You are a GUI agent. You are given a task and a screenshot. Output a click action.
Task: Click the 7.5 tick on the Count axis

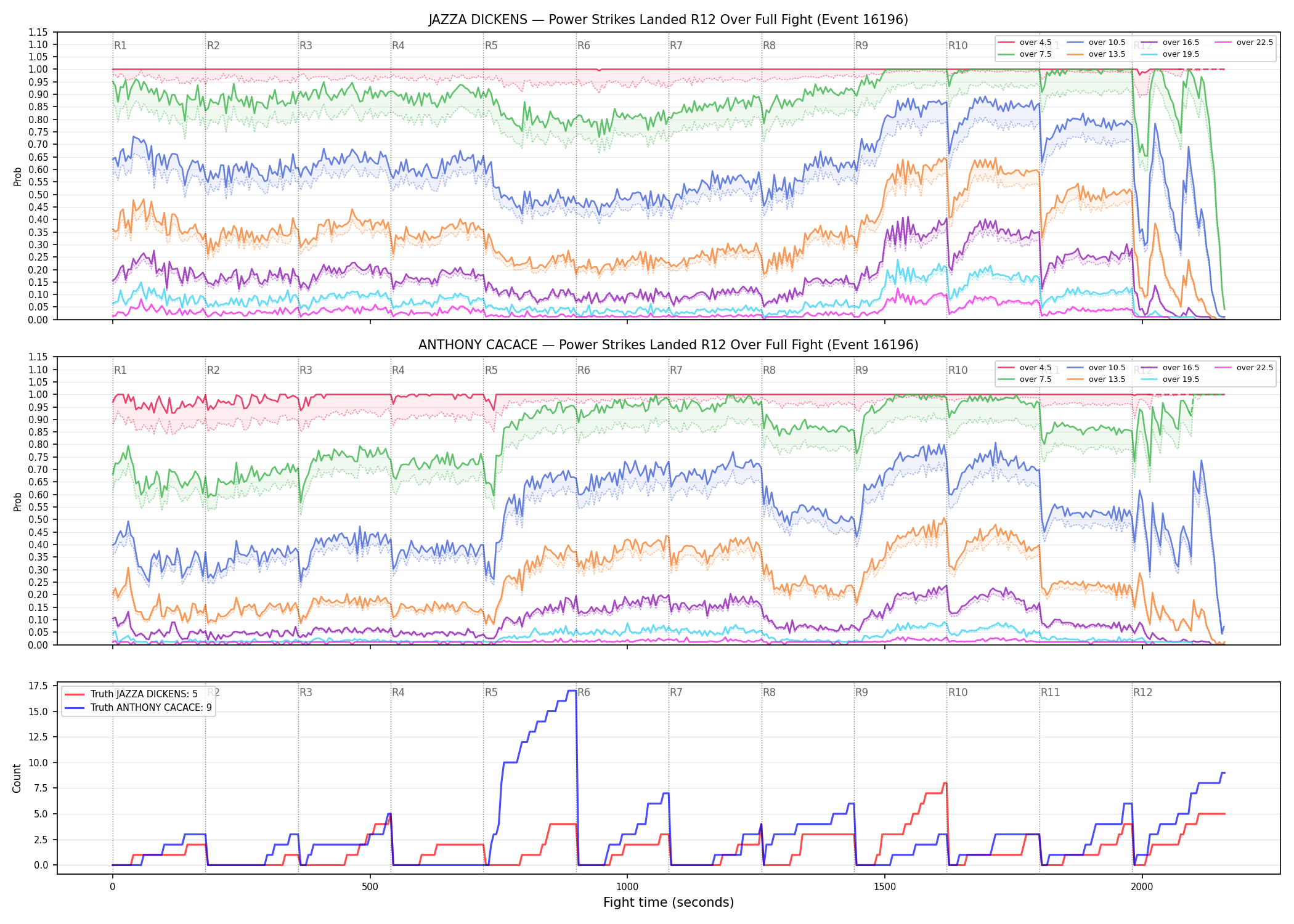tap(41, 788)
